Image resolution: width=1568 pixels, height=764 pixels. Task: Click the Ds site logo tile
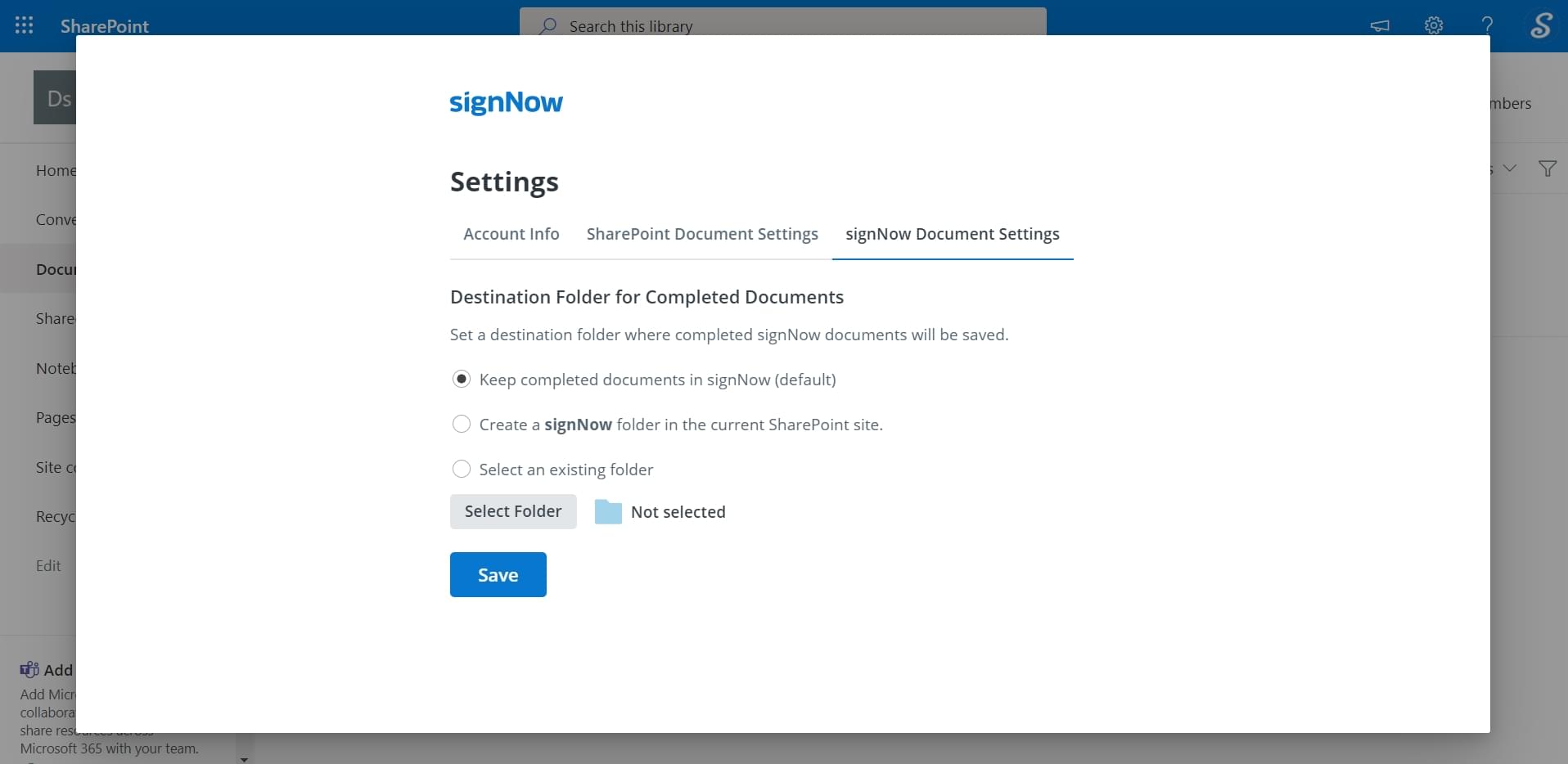coord(55,97)
